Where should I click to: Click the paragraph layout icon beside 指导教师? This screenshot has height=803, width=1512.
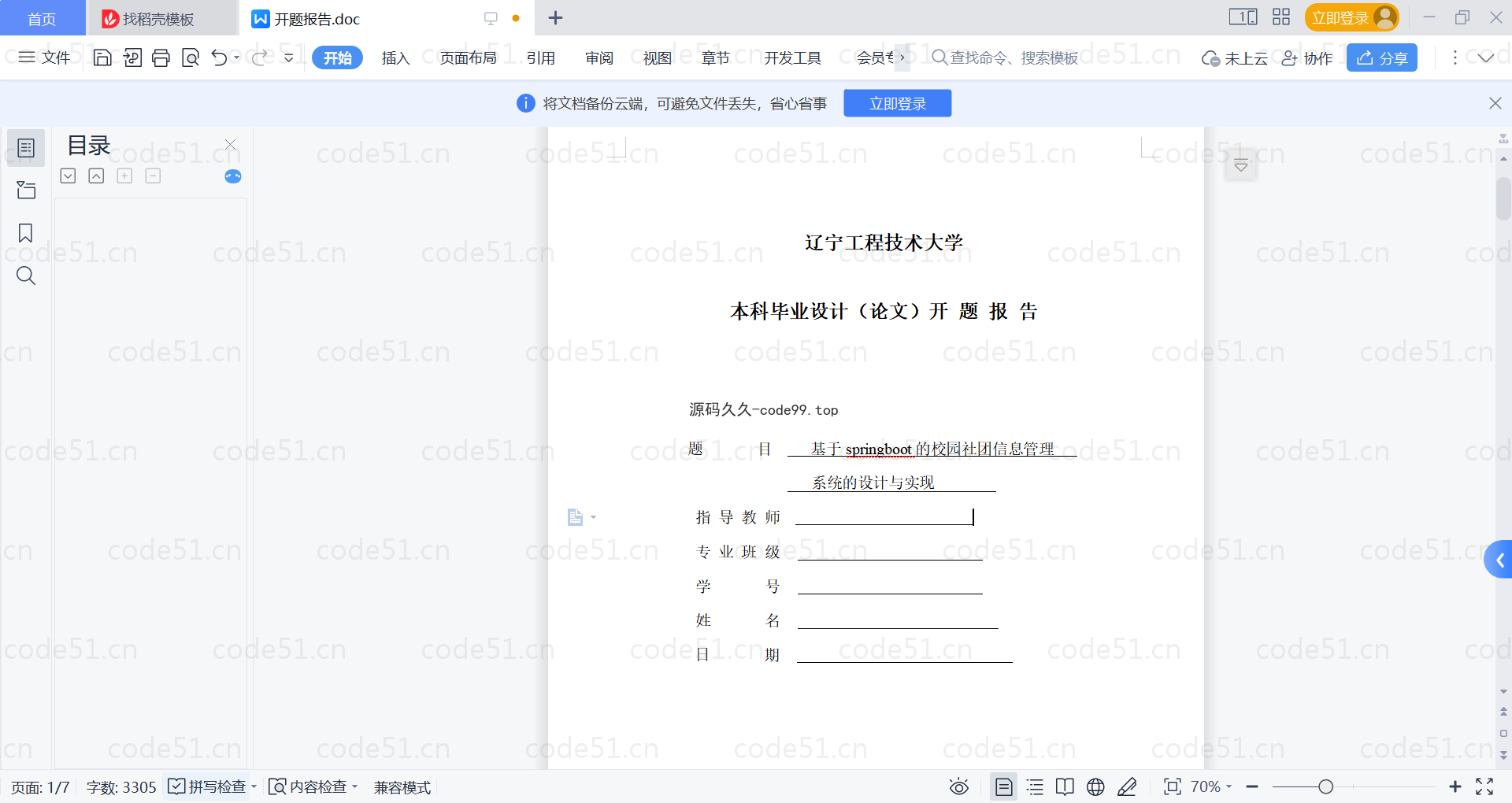click(575, 517)
